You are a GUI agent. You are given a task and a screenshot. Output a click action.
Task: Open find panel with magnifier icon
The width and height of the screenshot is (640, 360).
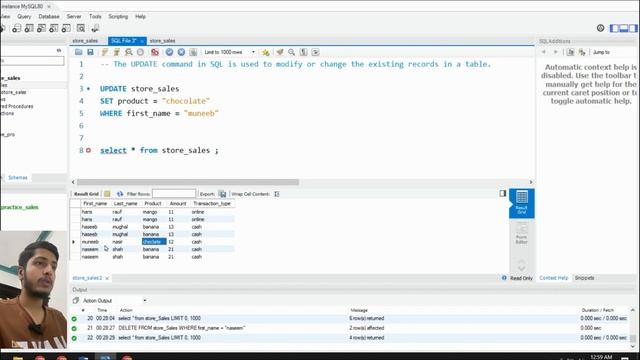click(x=291, y=52)
